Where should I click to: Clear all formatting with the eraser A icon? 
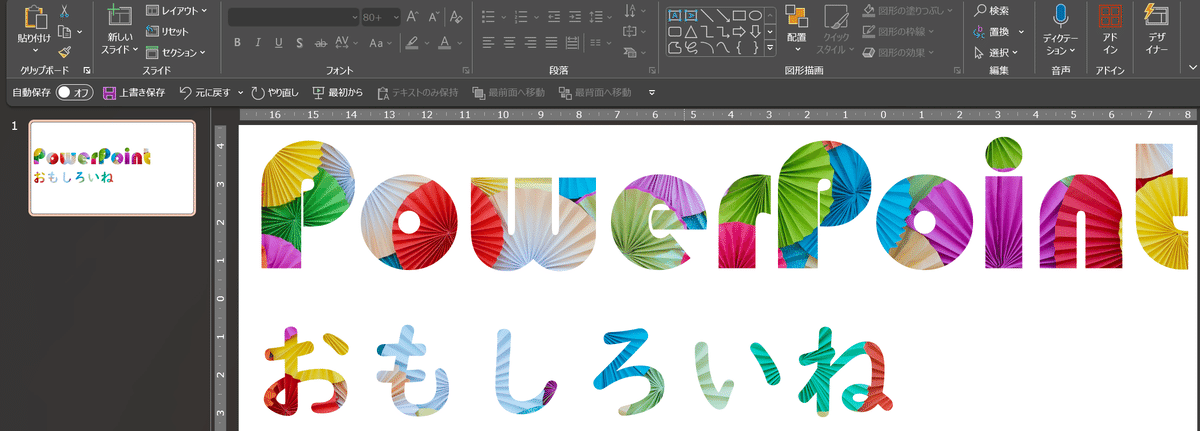point(456,16)
